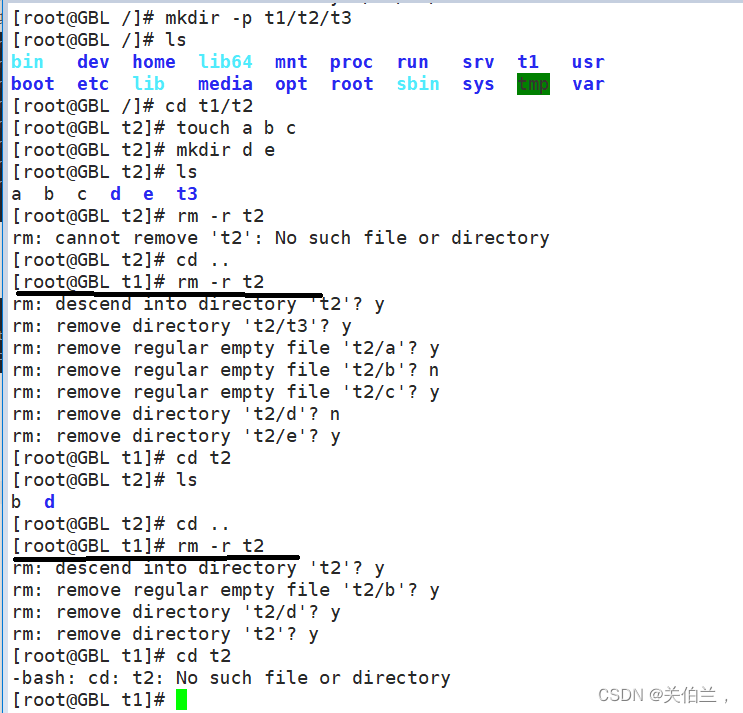Click the second listing's blue 'd' entry

49,502
